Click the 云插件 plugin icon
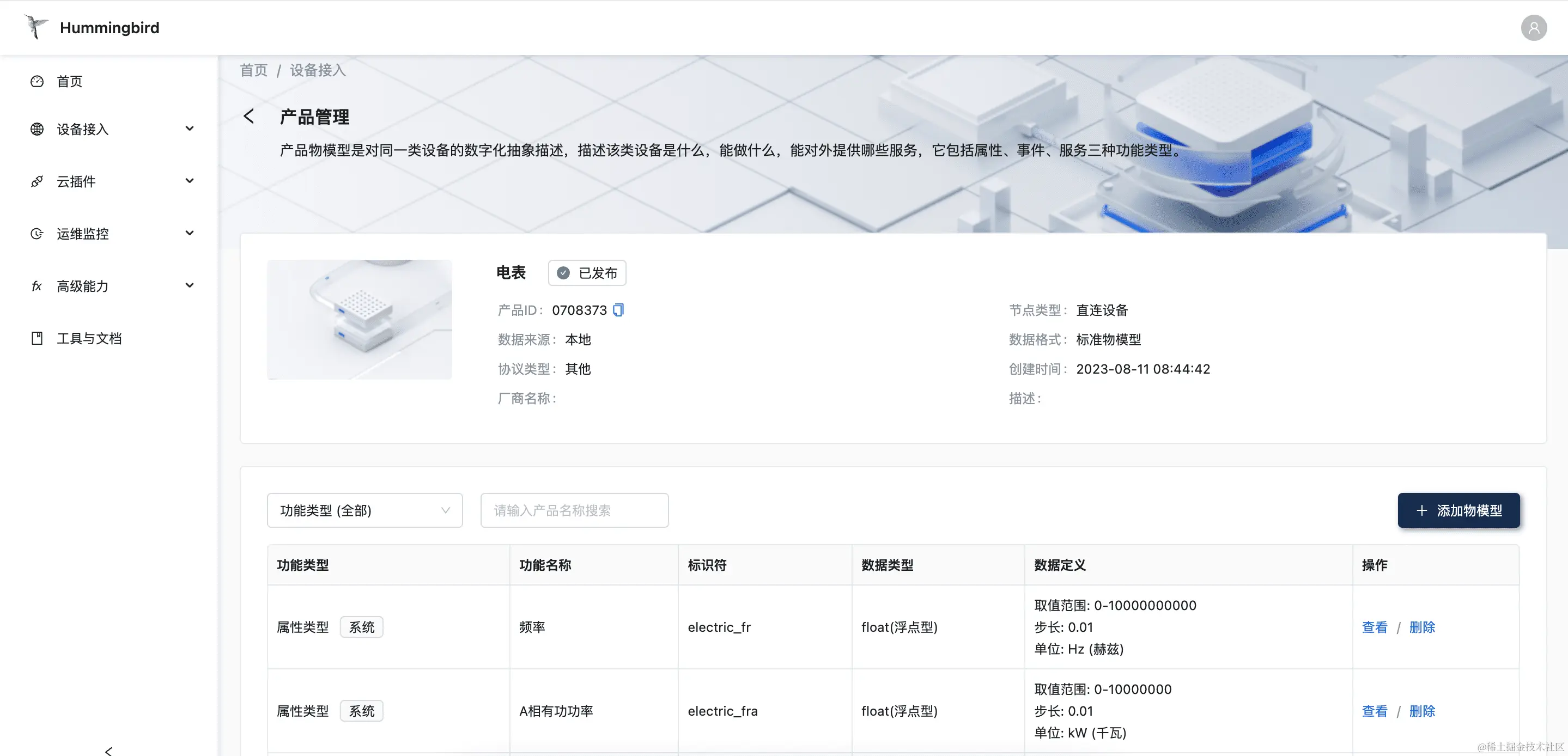Screen dimensions: 1568x756 click(37, 181)
